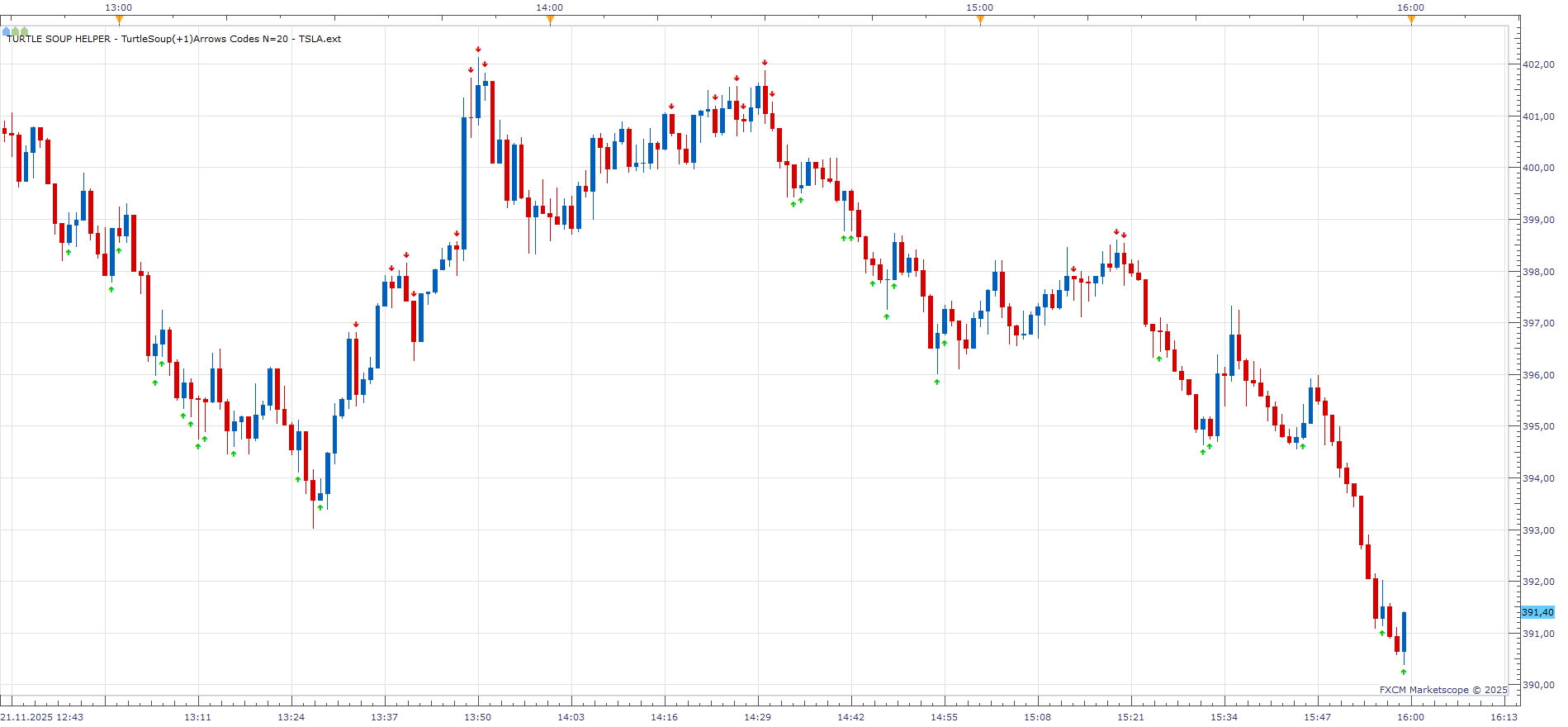Click the 397,00 price axis label
The height and width of the screenshot is (727, 1568).
[1538, 323]
